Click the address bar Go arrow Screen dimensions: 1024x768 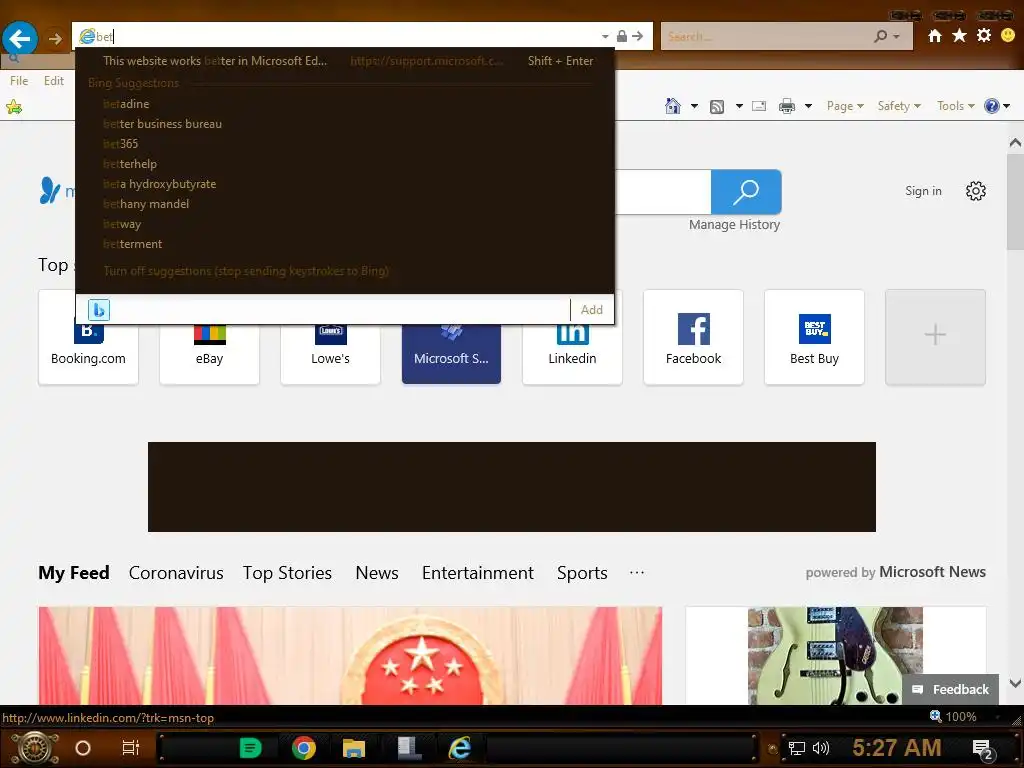pos(638,36)
